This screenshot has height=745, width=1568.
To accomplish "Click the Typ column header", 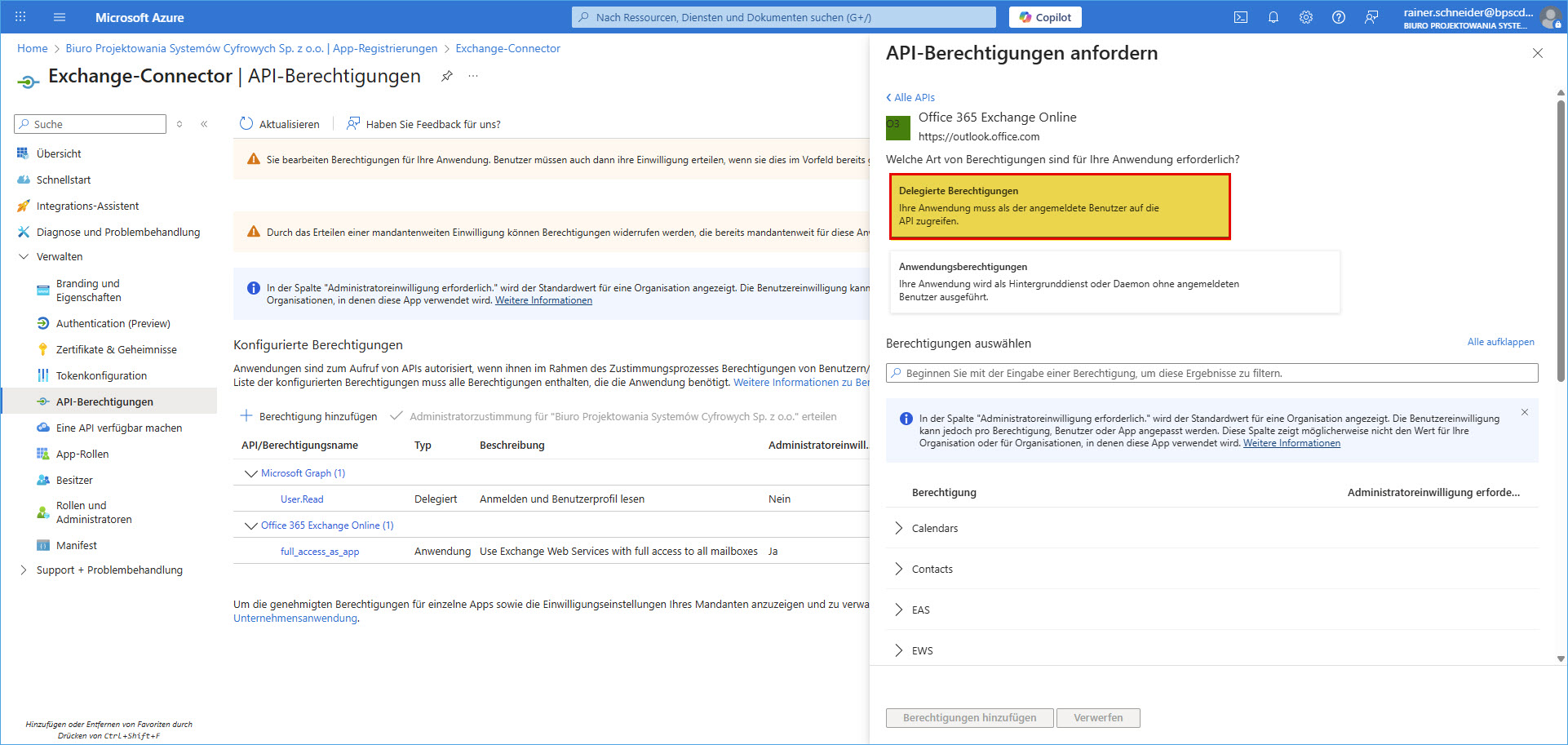I will coord(423,446).
